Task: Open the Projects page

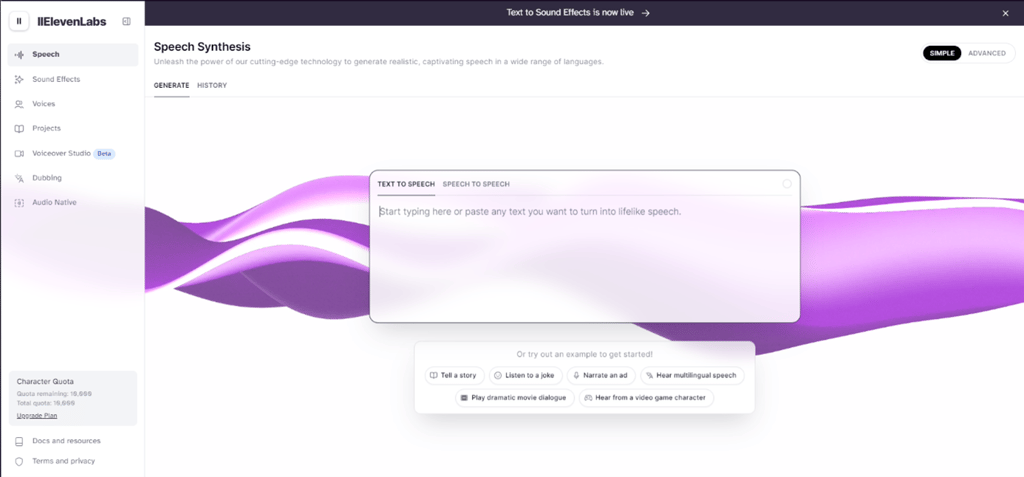Action: coord(73,129)
